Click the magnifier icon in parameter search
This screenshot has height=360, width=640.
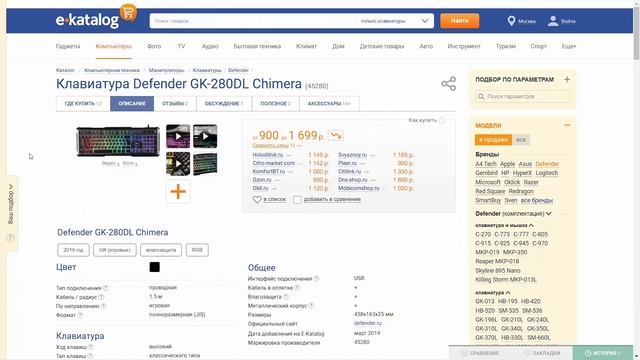[481, 96]
